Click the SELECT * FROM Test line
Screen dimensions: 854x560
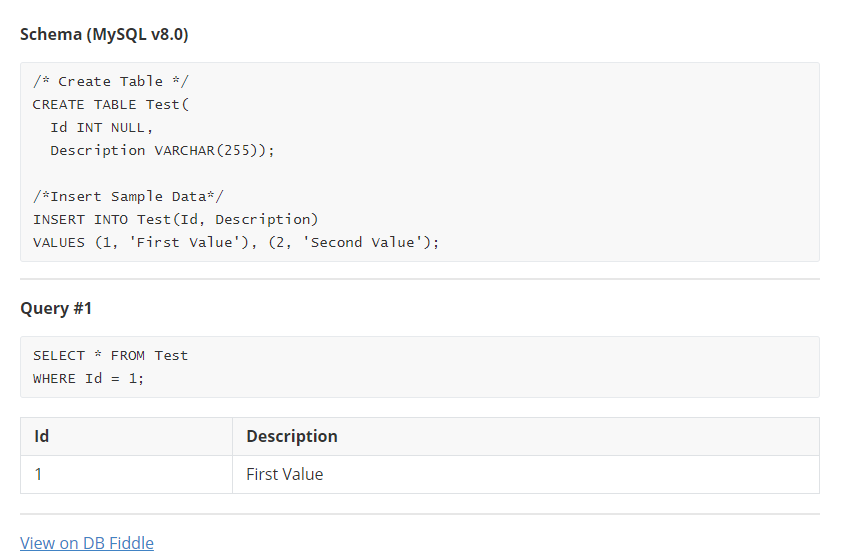coord(110,355)
